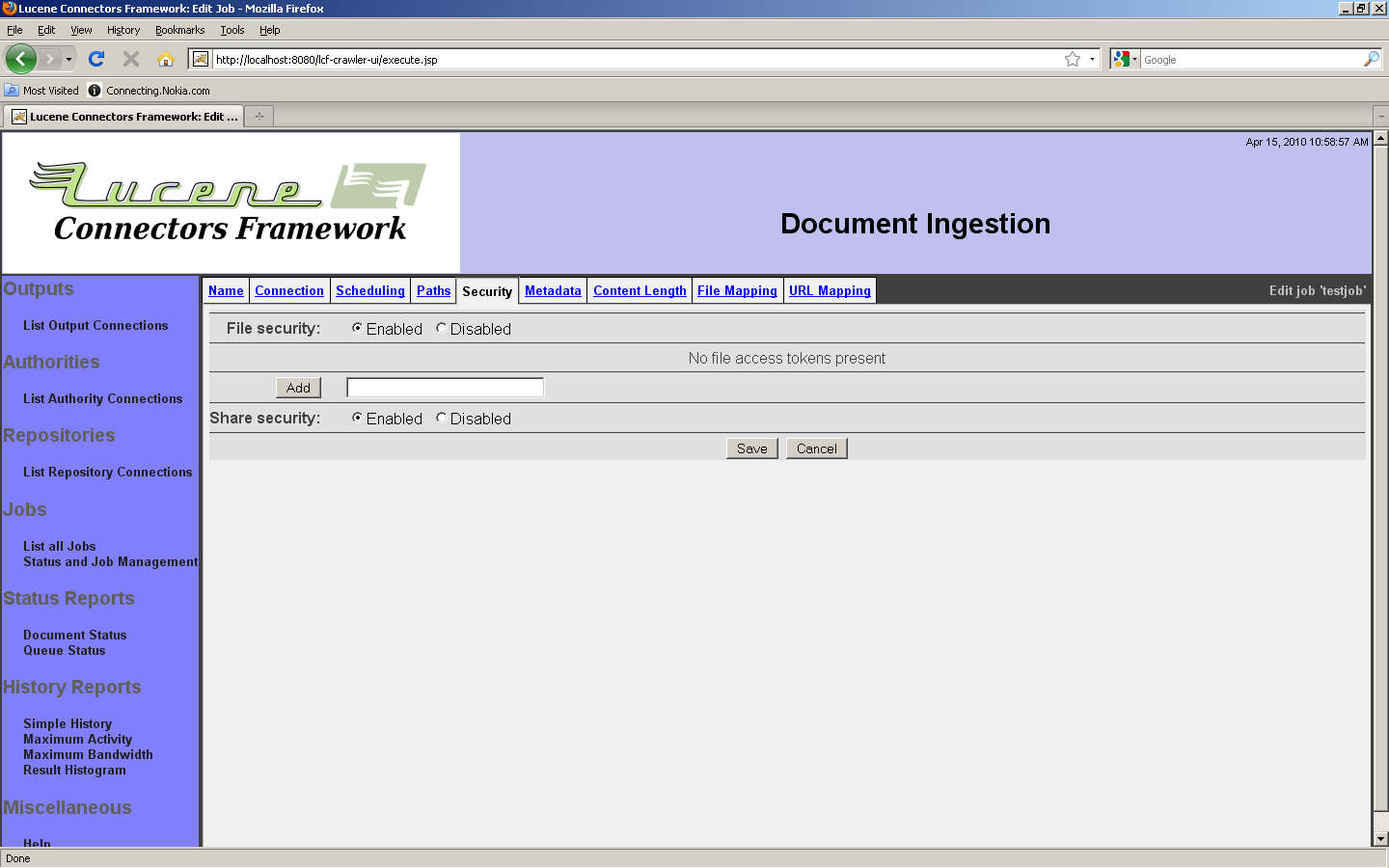Select Disabled for File security

[441, 328]
